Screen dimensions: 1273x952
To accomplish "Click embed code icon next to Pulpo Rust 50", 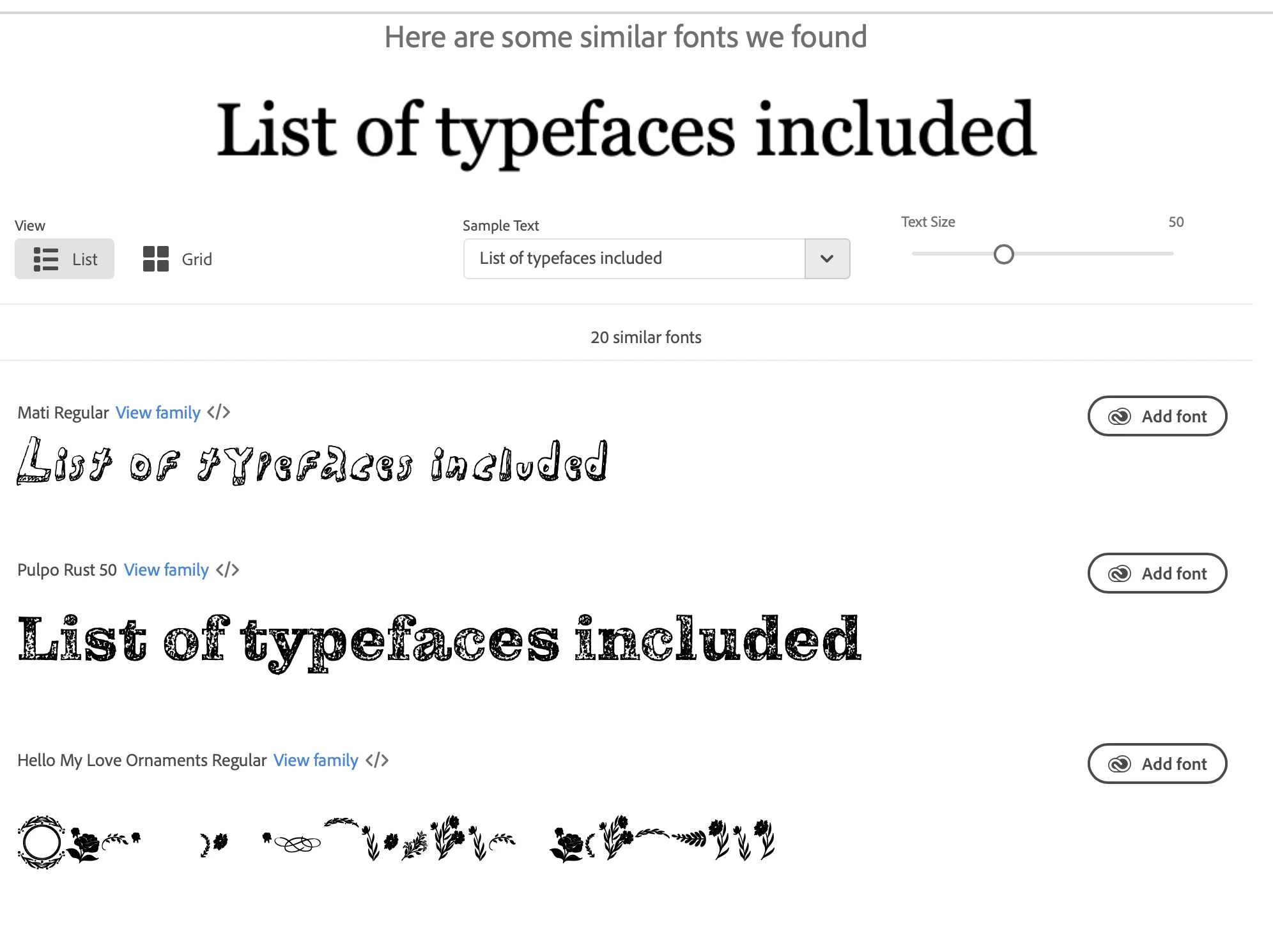I will coord(228,569).
